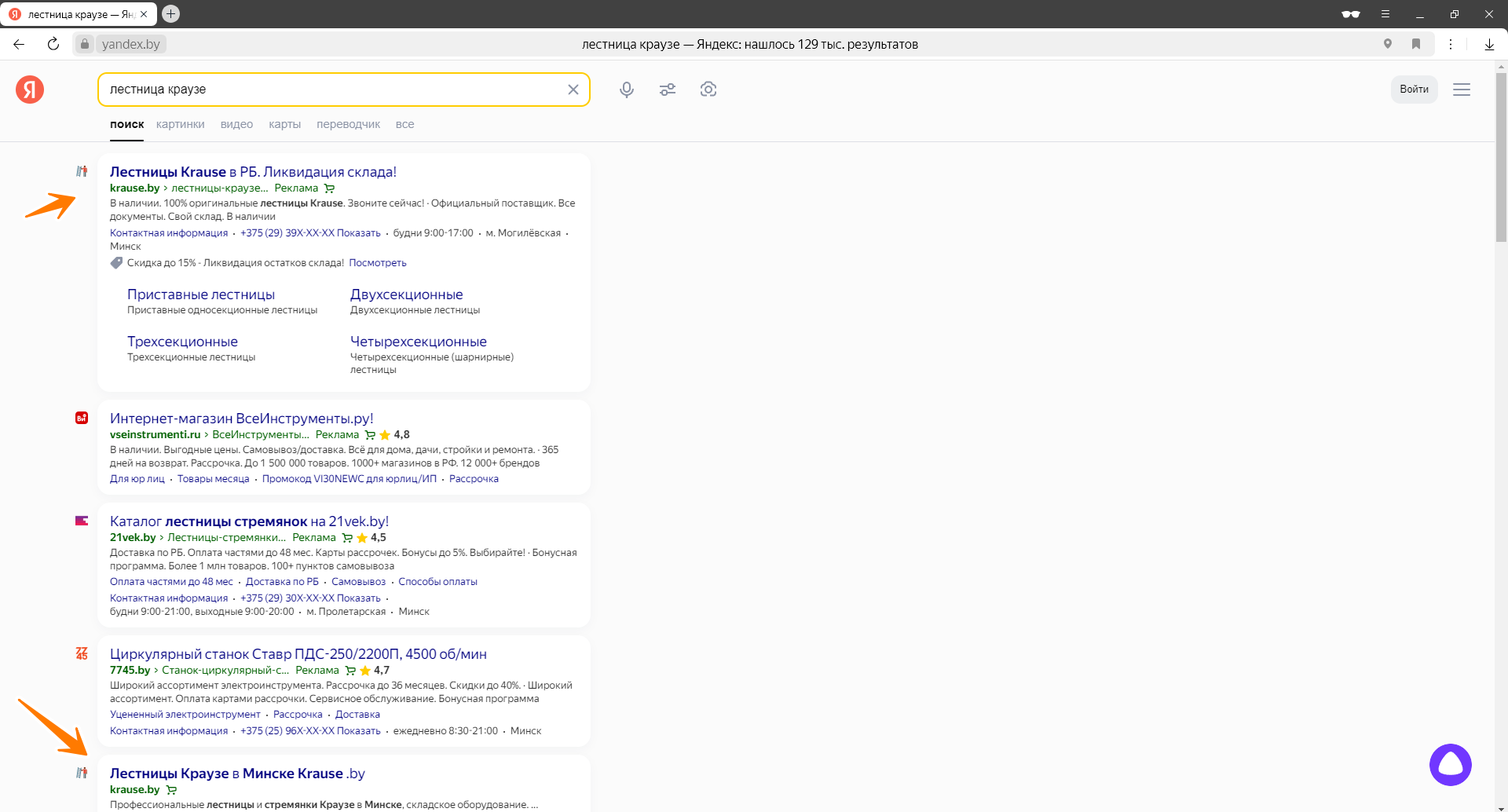Click cart icon in vseinstrumenti.ru row
1508x812 pixels.
(370, 435)
